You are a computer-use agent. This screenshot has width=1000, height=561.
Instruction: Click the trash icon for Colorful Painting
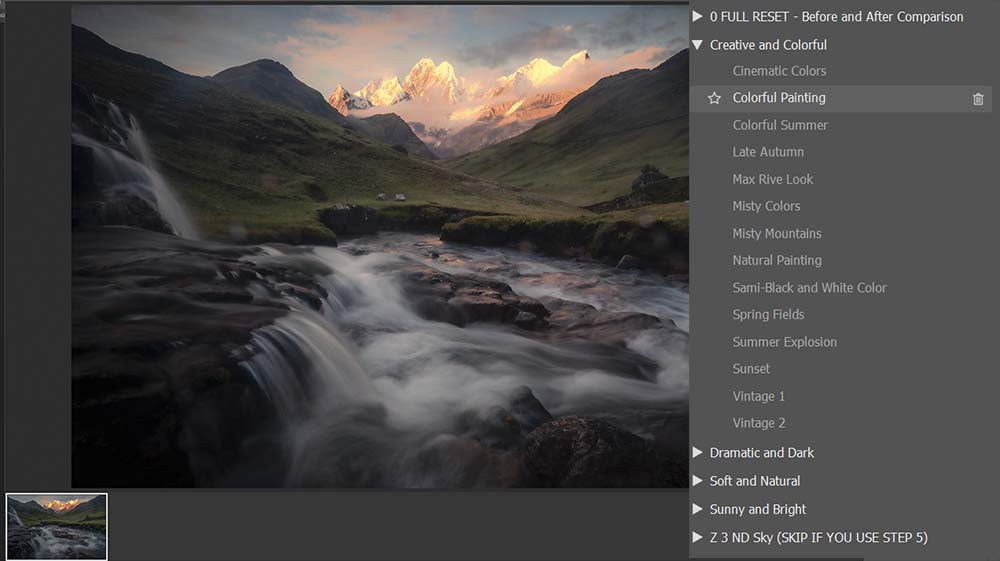click(978, 99)
